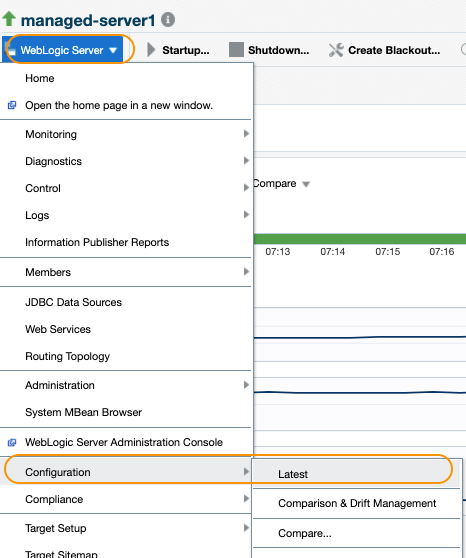Viewport: 466px width, 558px height.
Task: Expand the Monitoring submenu
Action: (126, 134)
